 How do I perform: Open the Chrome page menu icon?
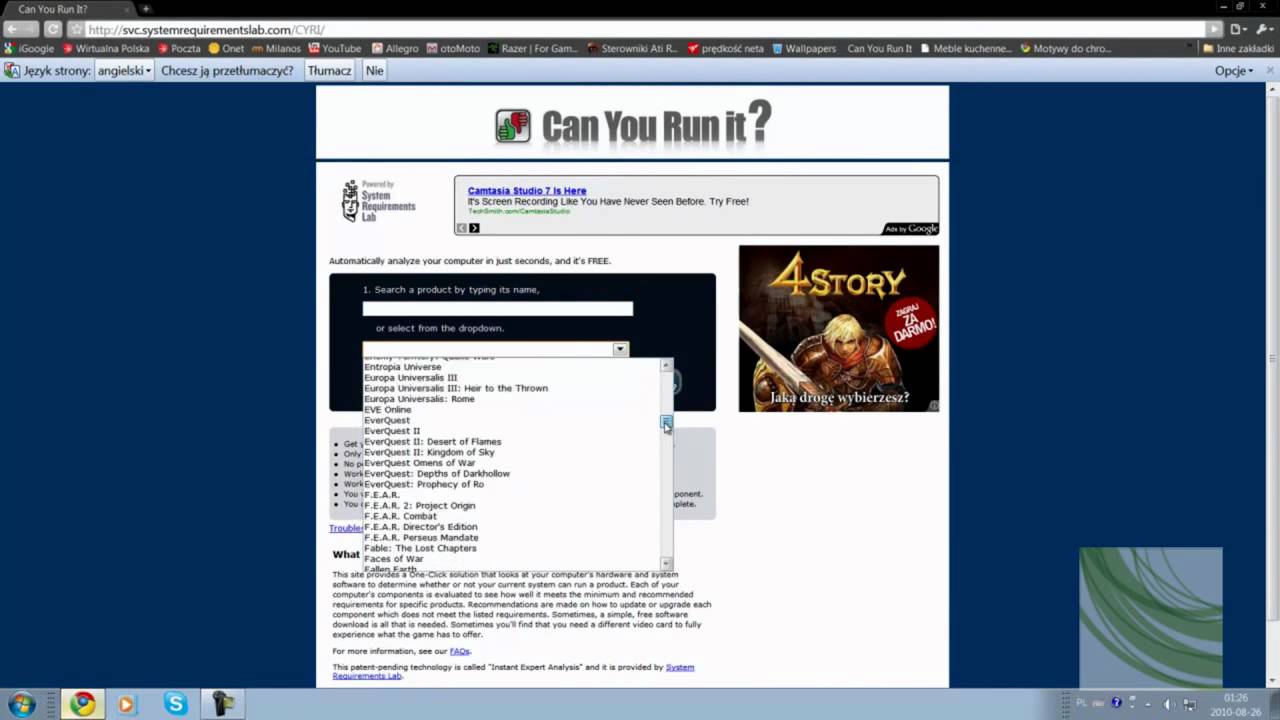(x=1240, y=29)
